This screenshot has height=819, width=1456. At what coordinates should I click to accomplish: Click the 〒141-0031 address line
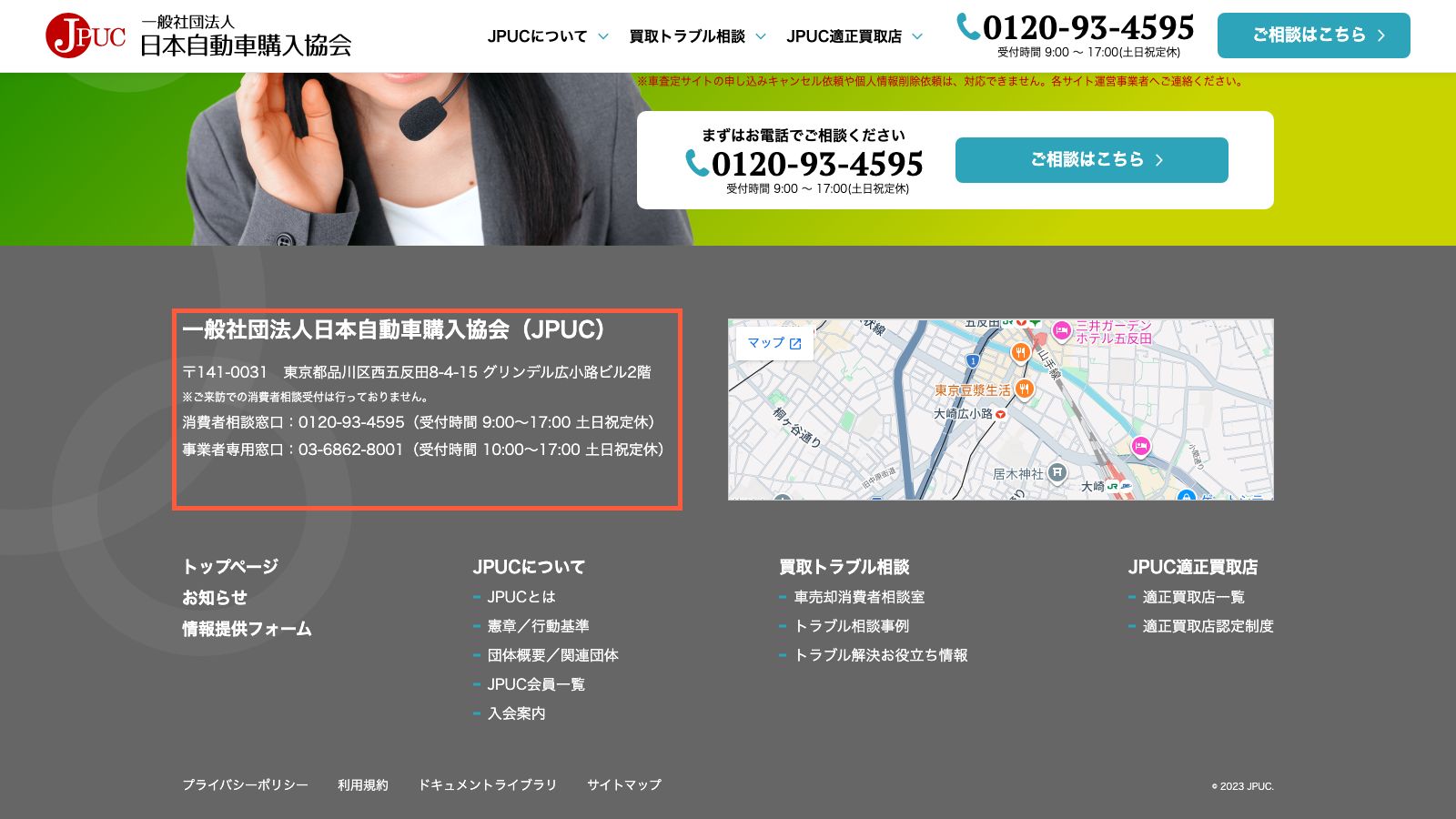click(x=417, y=372)
